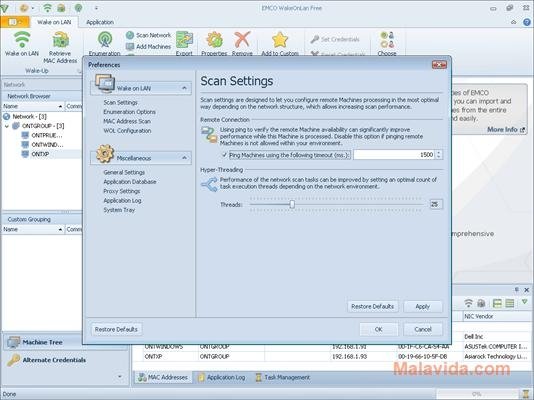
Task: Click bottom-left Restore Defaults button
Action: (x=116, y=330)
